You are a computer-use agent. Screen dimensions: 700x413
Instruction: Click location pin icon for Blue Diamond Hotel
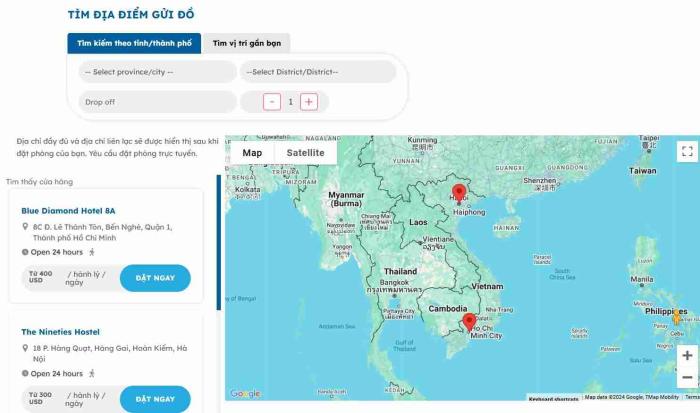(24, 227)
